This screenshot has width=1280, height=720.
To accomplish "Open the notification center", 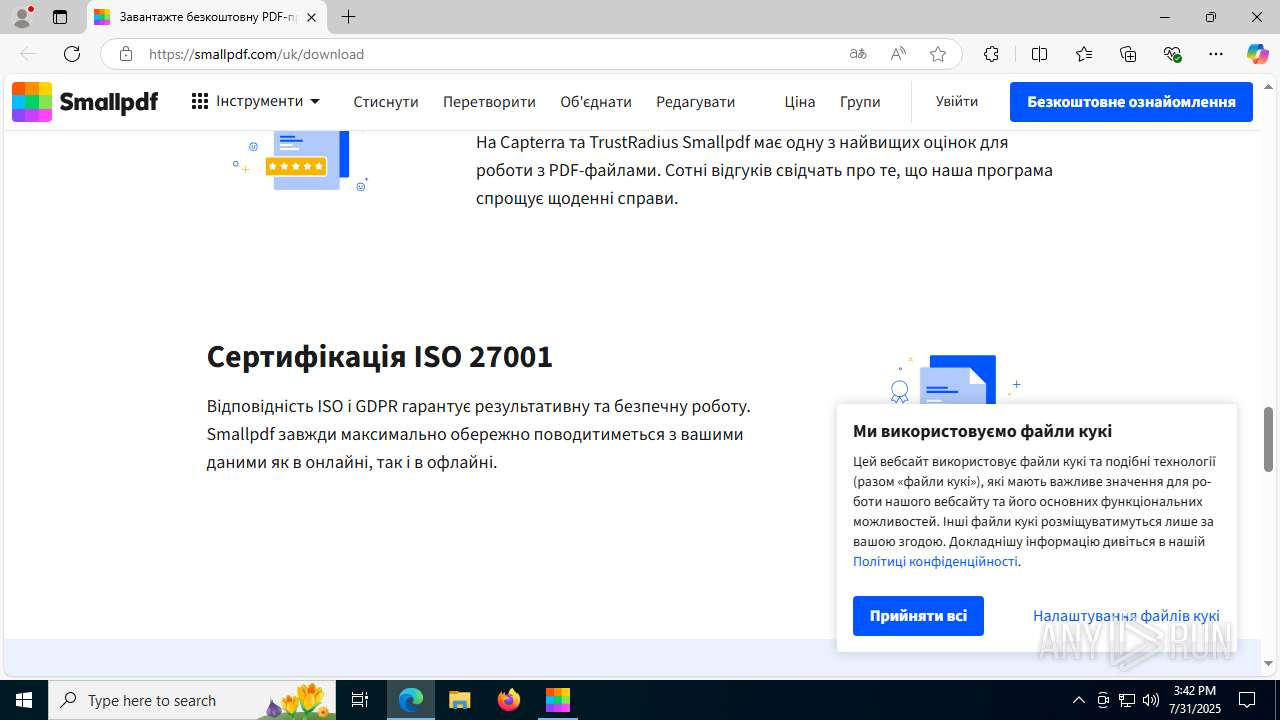I will pyautogui.click(x=1247, y=700).
